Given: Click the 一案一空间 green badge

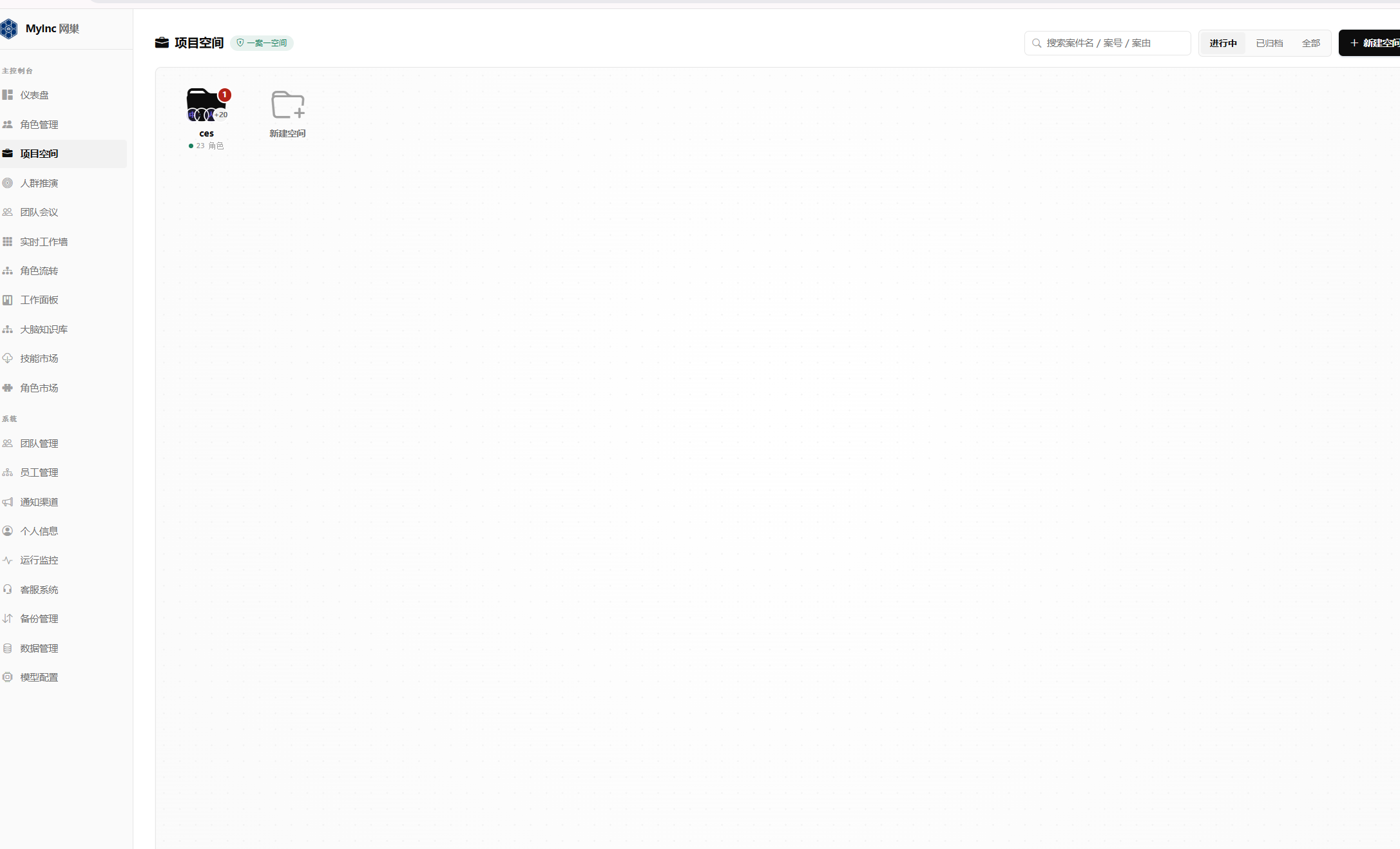Looking at the screenshot, I should tap(262, 43).
